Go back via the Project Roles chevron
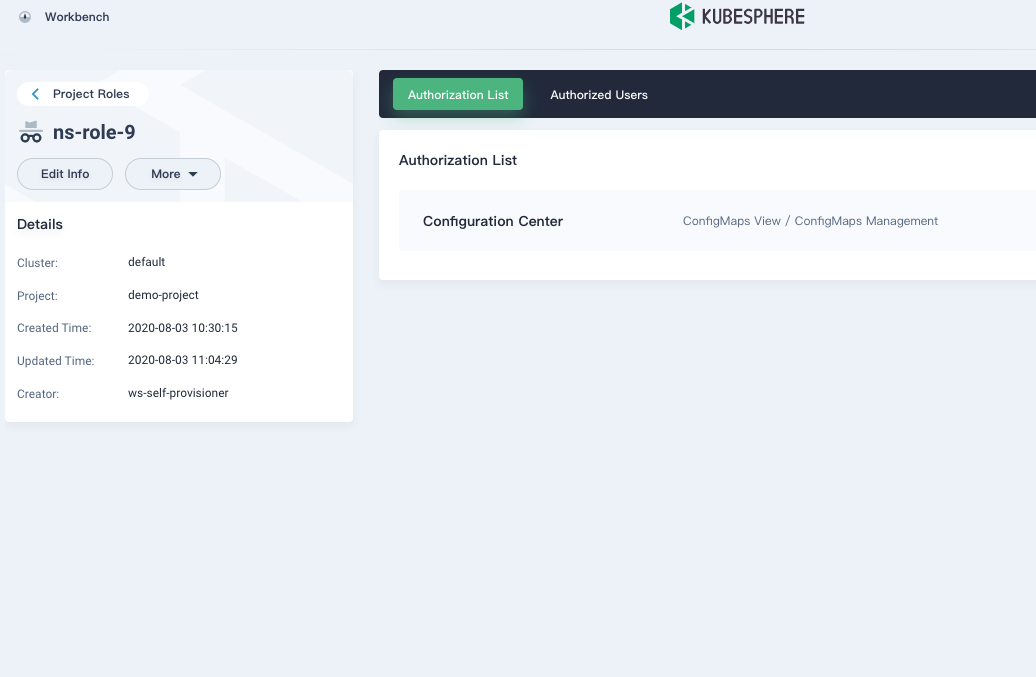 pos(36,94)
